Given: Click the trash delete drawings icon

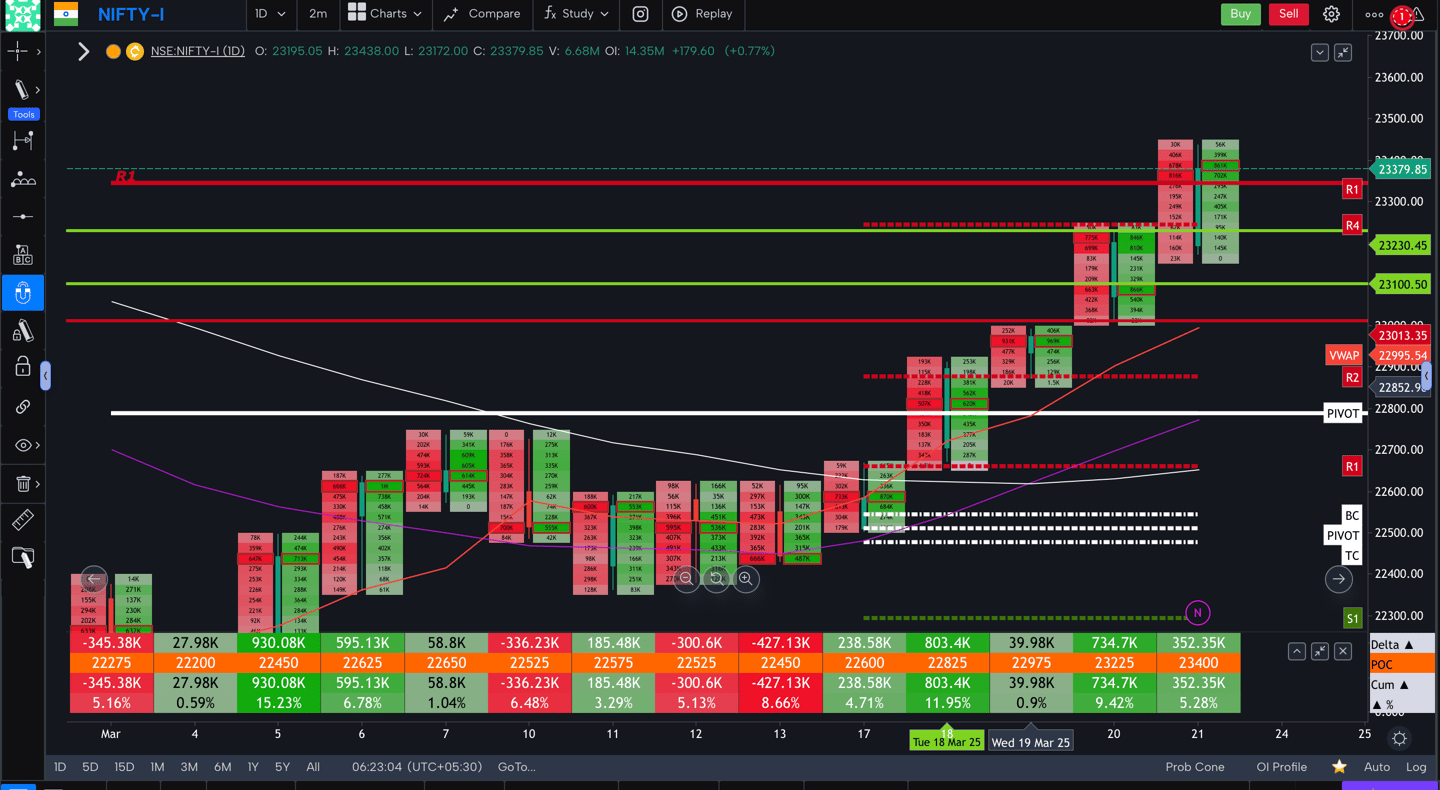Looking at the screenshot, I should pos(22,484).
